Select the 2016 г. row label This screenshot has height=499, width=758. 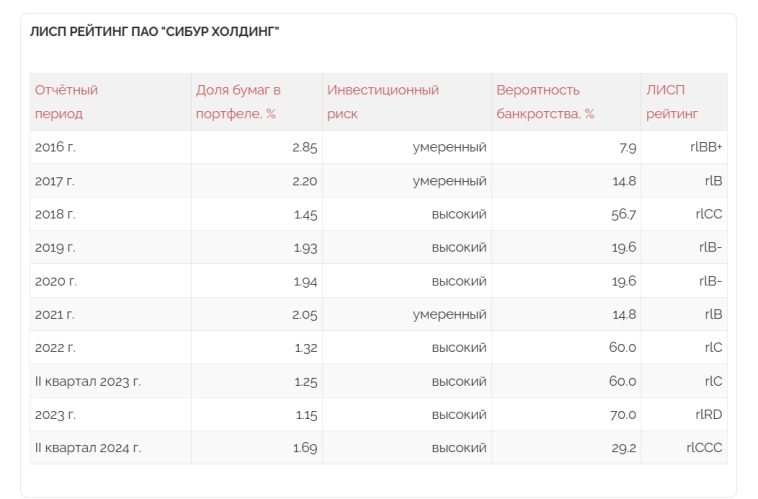pyautogui.click(x=55, y=147)
